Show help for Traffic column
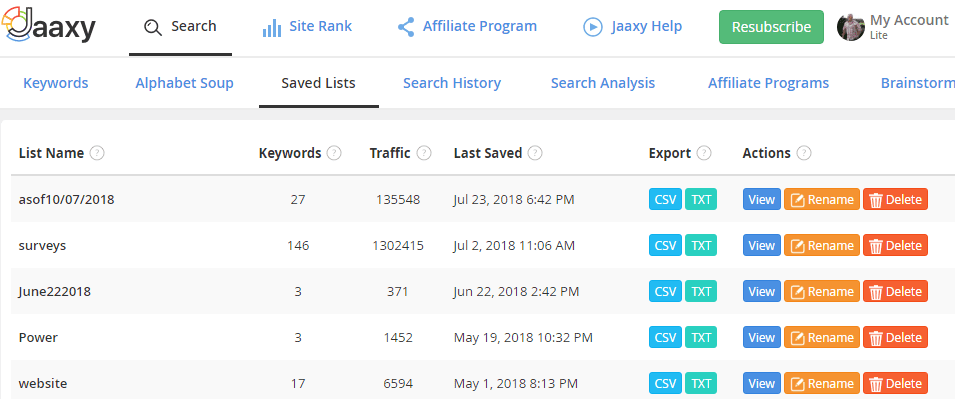Screen dimensions: 955x399 click(424, 153)
